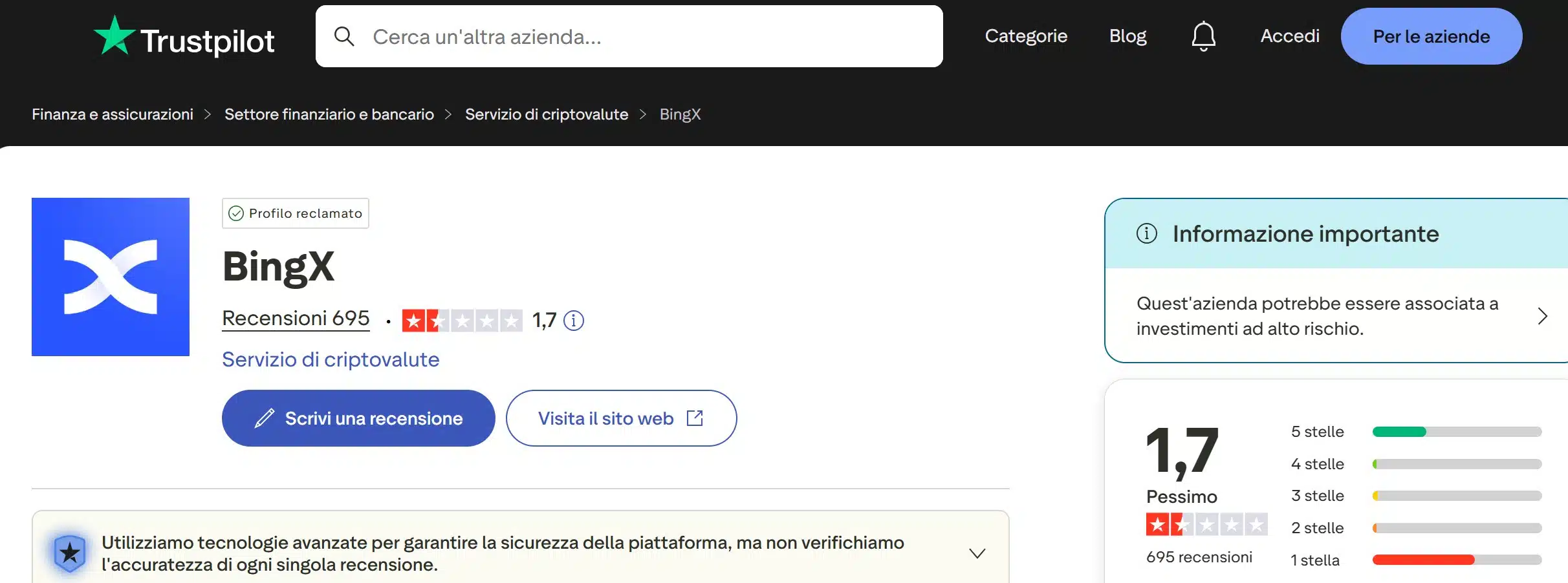Expand the platform security disclaimer chevron
This screenshot has width=1568, height=583.
(x=977, y=553)
